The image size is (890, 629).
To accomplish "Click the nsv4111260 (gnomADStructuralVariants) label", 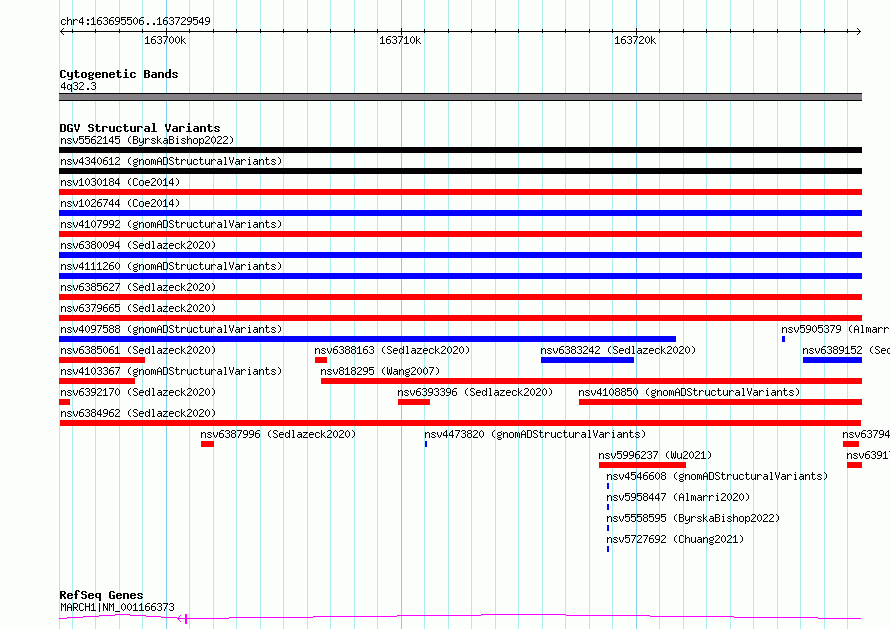I will click(x=171, y=266).
